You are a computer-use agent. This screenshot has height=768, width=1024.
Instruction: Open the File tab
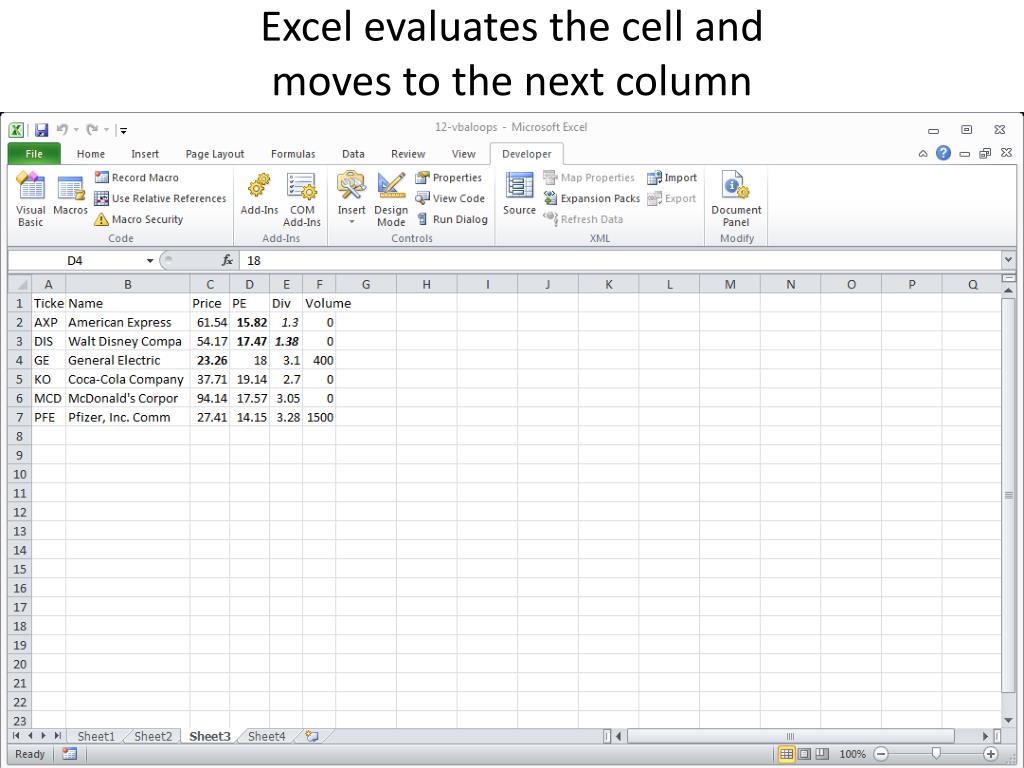(x=34, y=154)
